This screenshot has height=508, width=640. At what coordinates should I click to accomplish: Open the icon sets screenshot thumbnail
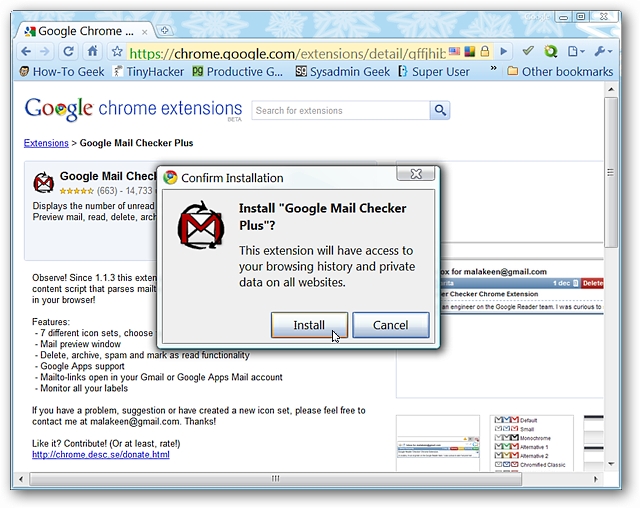[x=531, y=443]
